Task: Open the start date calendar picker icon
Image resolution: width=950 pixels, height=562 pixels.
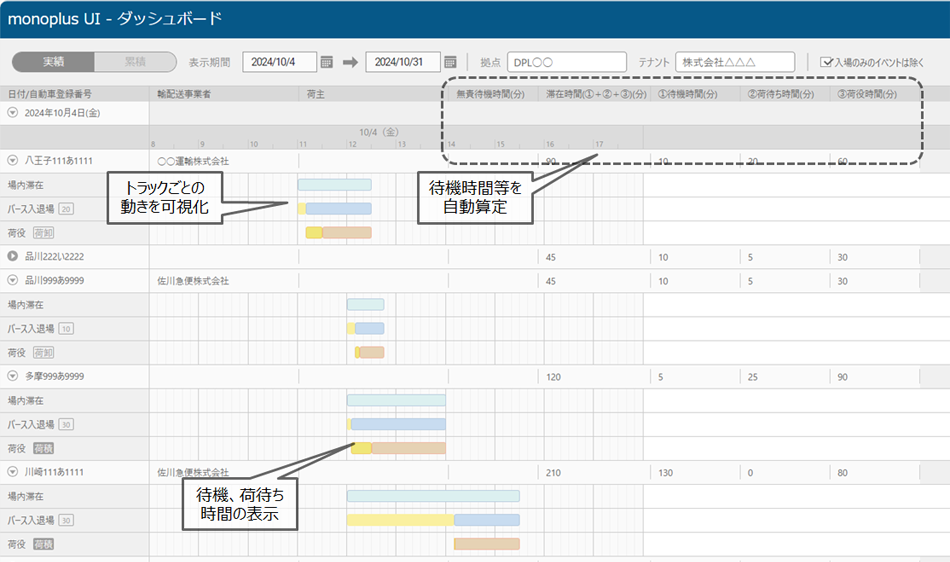Action: (x=326, y=62)
